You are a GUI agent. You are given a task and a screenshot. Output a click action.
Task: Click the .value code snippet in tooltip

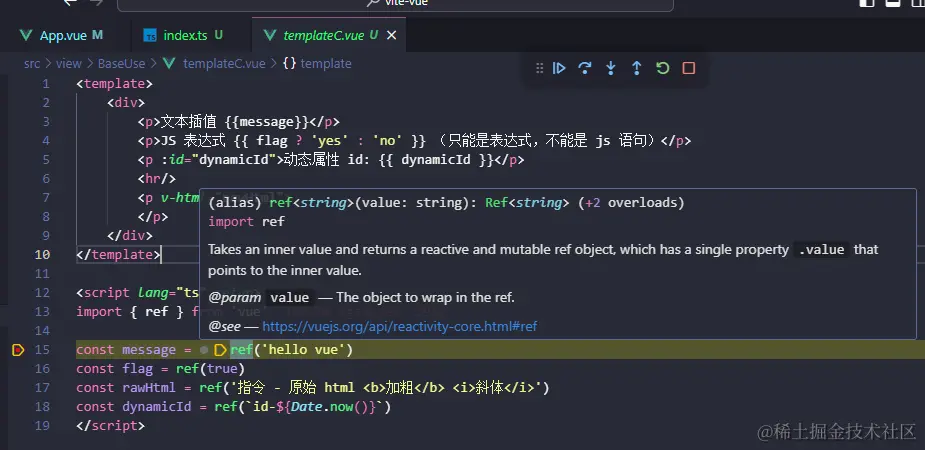(821, 250)
